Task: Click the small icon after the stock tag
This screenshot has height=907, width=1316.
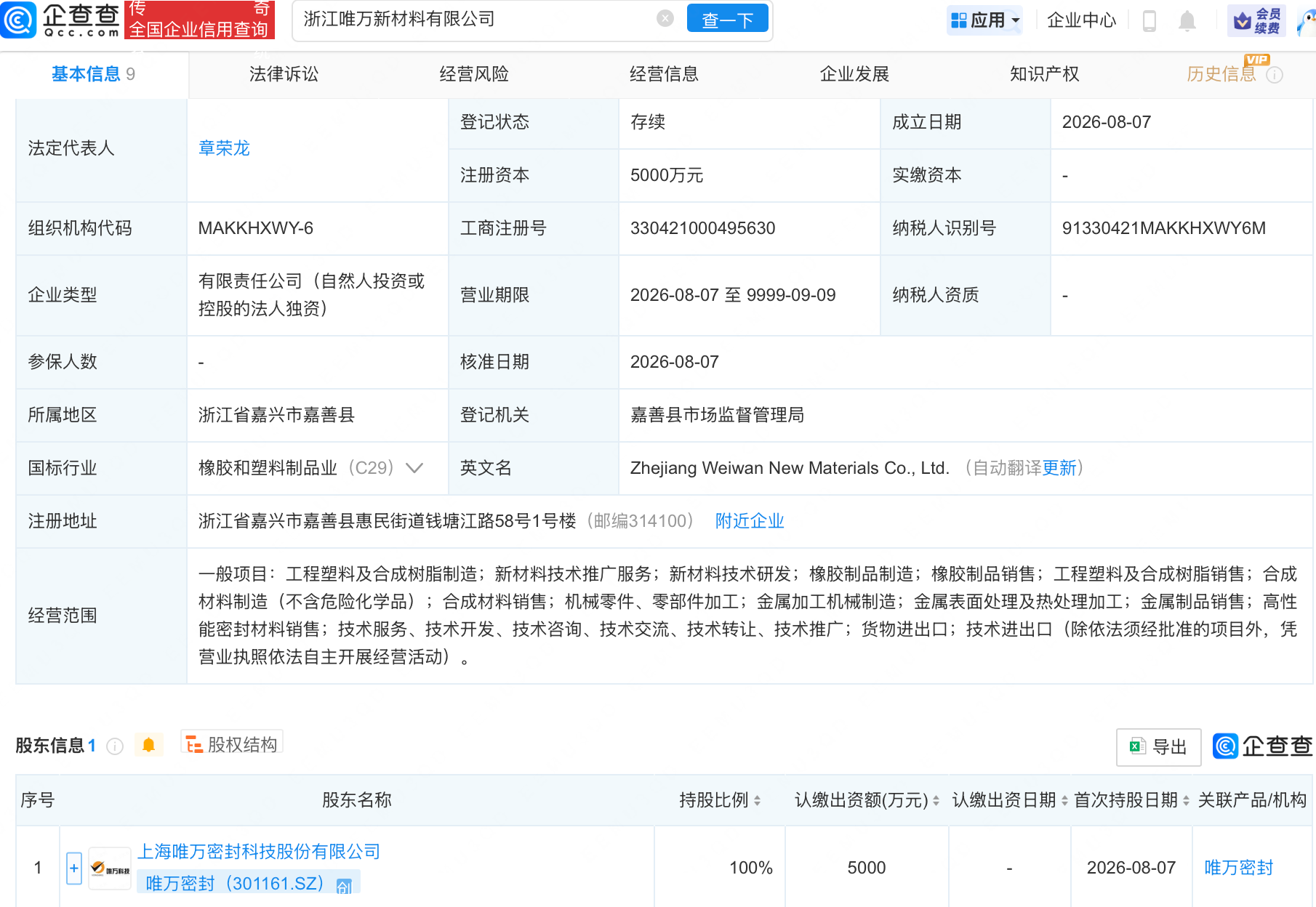Action: pyautogui.click(x=344, y=885)
